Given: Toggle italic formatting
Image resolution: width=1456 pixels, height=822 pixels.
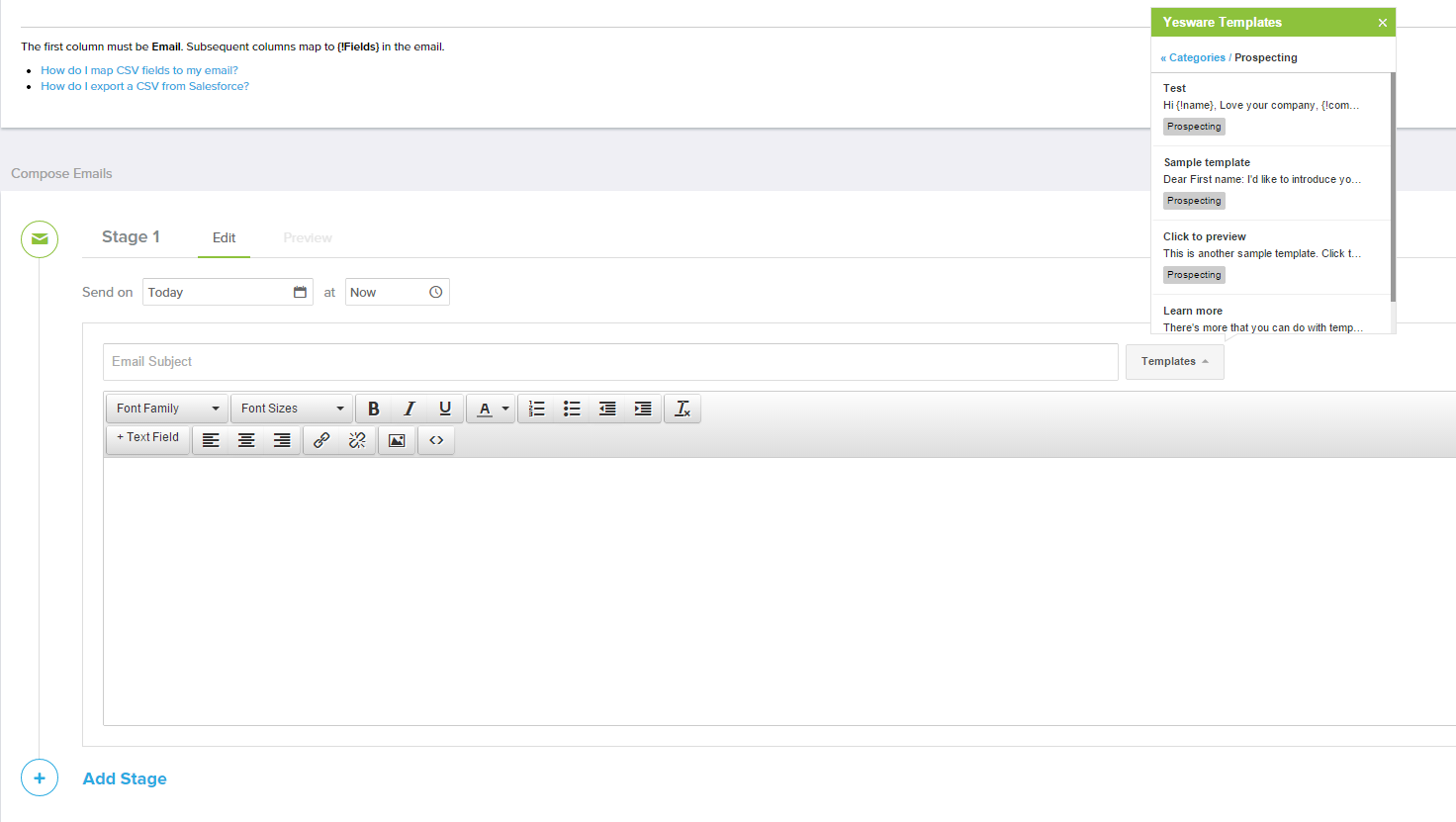Looking at the screenshot, I should [x=409, y=409].
